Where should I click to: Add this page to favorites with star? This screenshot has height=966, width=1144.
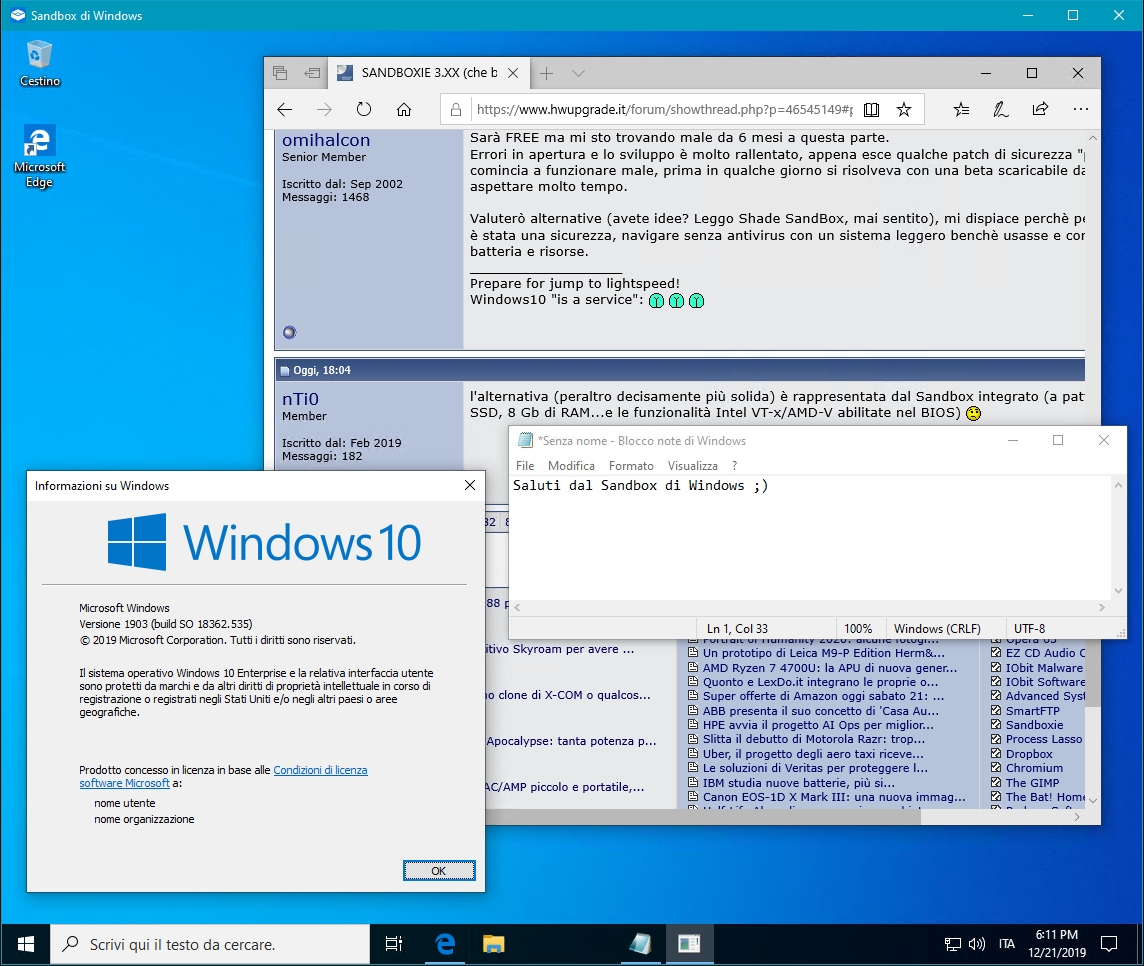click(x=904, y=109)
